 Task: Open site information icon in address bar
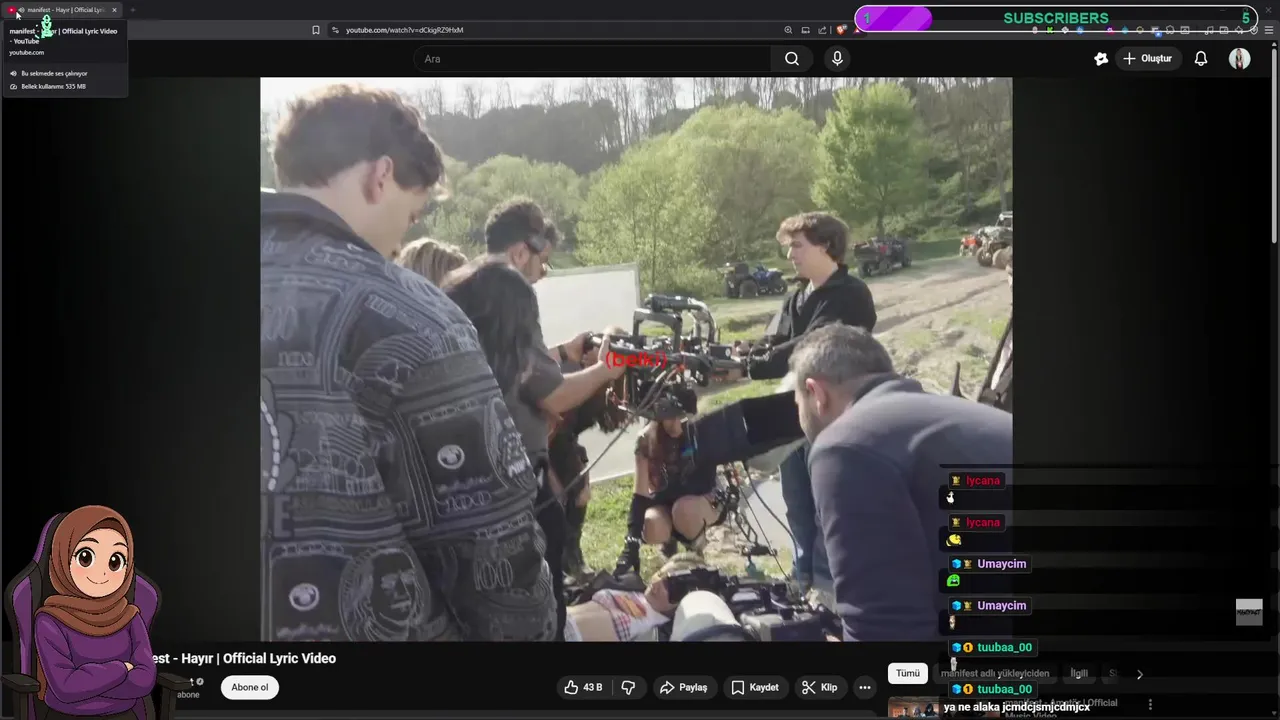[335, 30]
